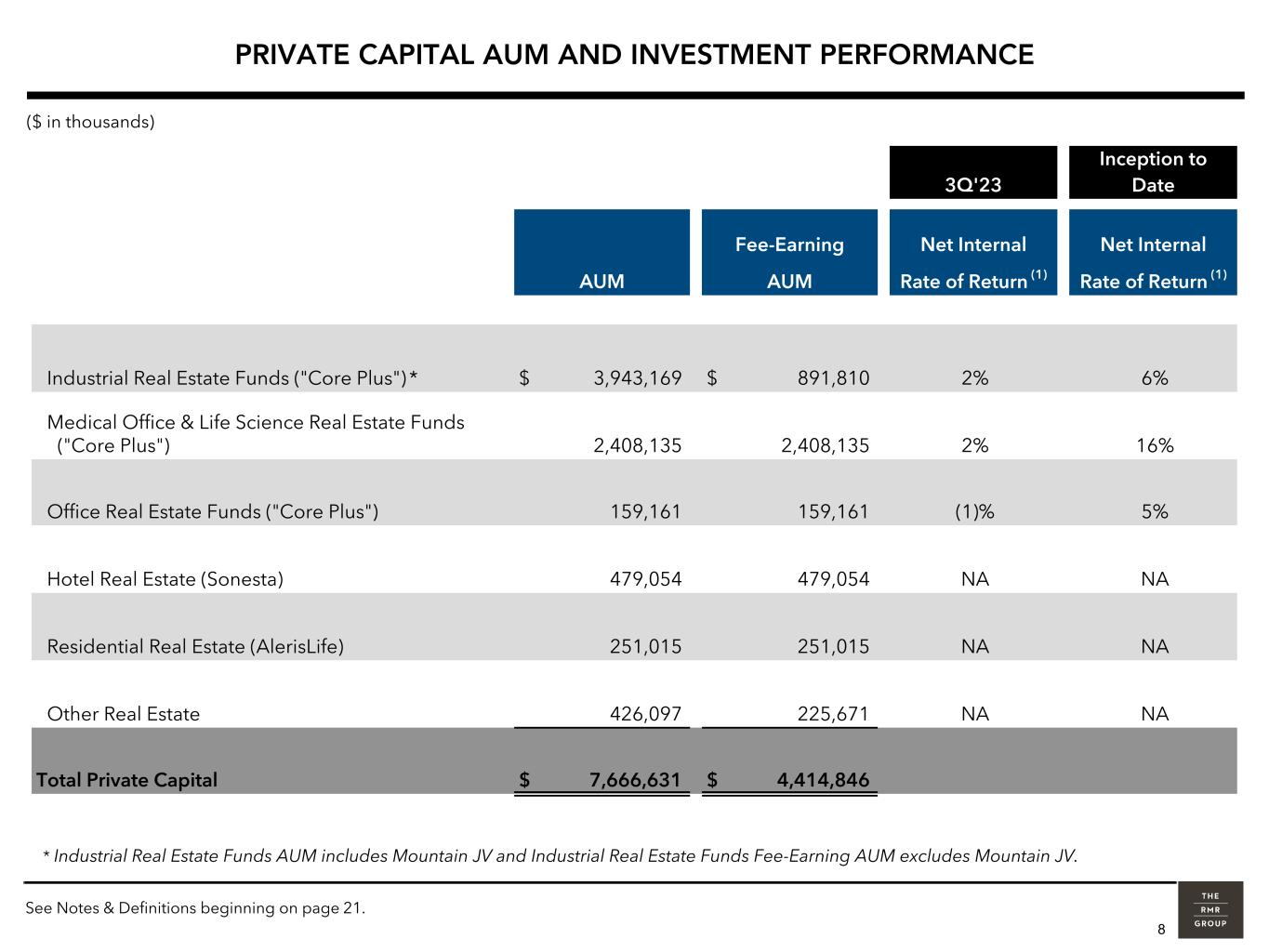The image size is (1269, 952).
Task: Click the Industrial Real Estate Funds row label
Action: (231, 378)
